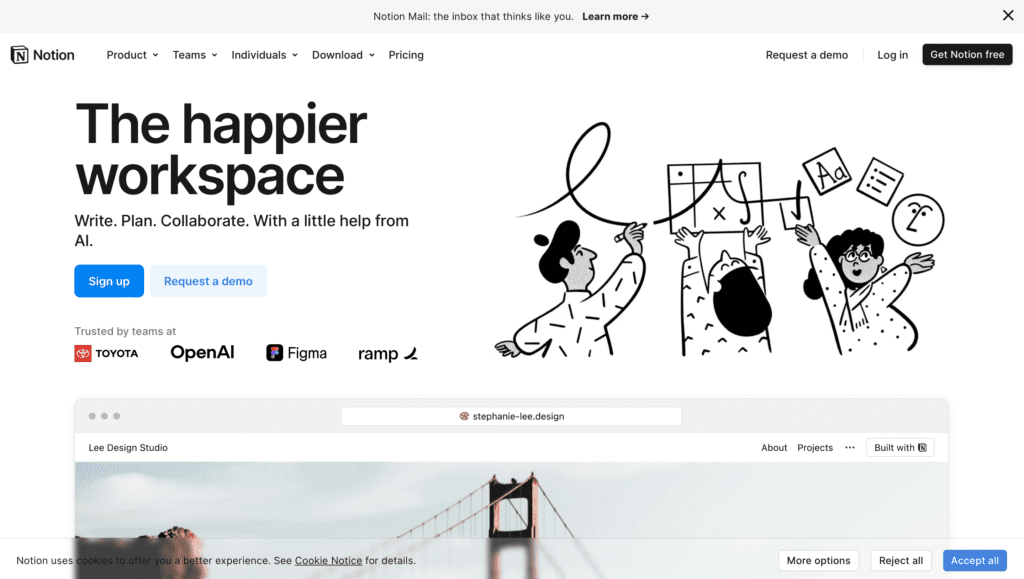Expand the Product dropdown menu
Screen dimensions: 1024x579
[133, 55]
